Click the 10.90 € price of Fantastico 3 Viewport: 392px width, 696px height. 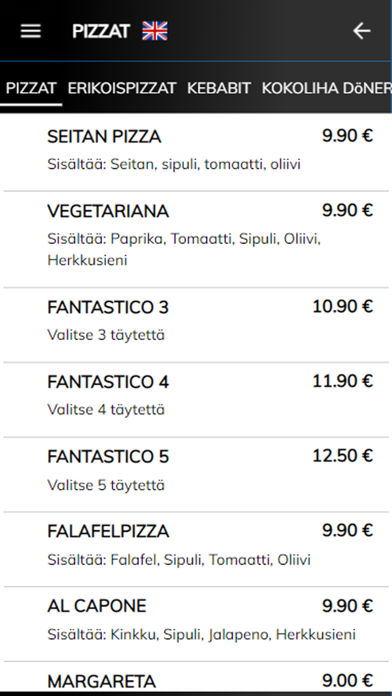[x=342, y=306]
